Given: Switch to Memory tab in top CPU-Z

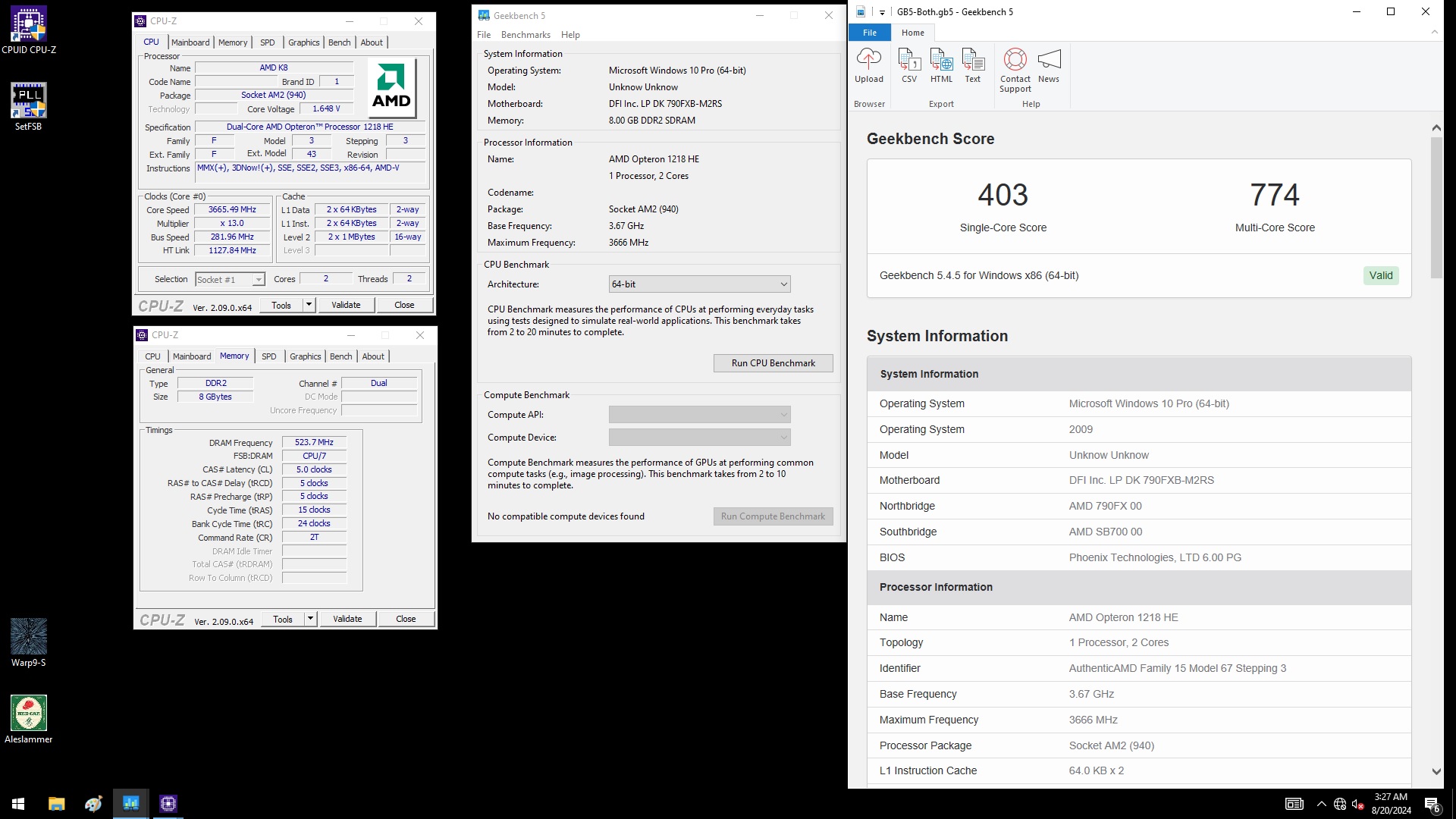Looking at the screenshot, I should click(233, 42).
